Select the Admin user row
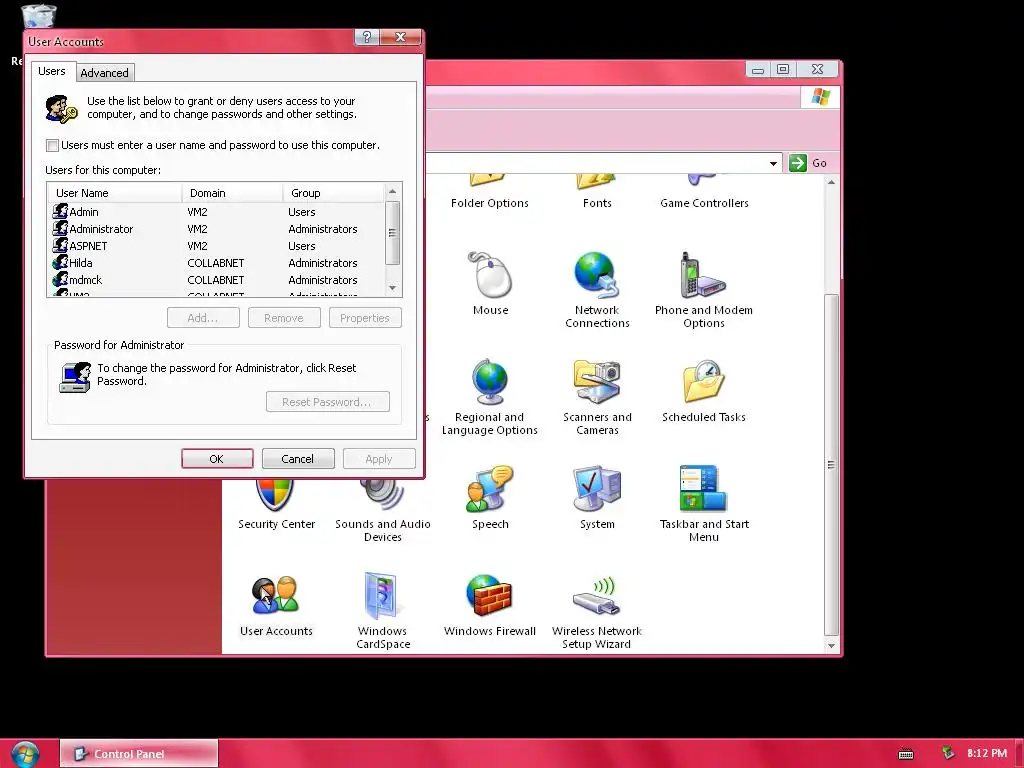Viewport: 1024px width, 768px height. coord(217,212)
